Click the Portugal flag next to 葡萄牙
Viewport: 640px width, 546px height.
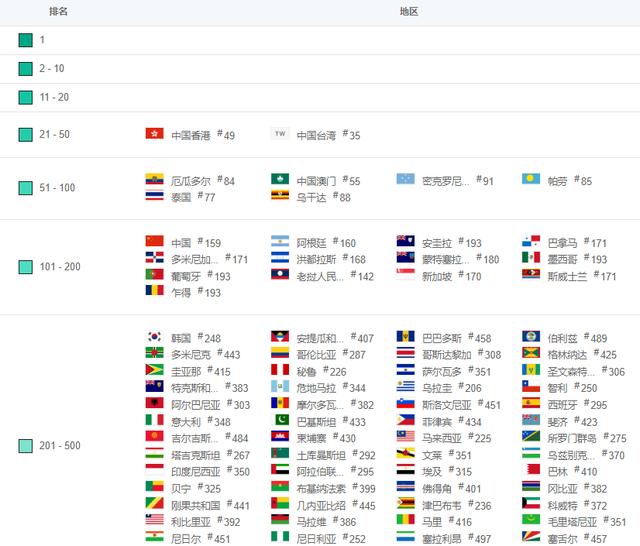pos(154,274)
